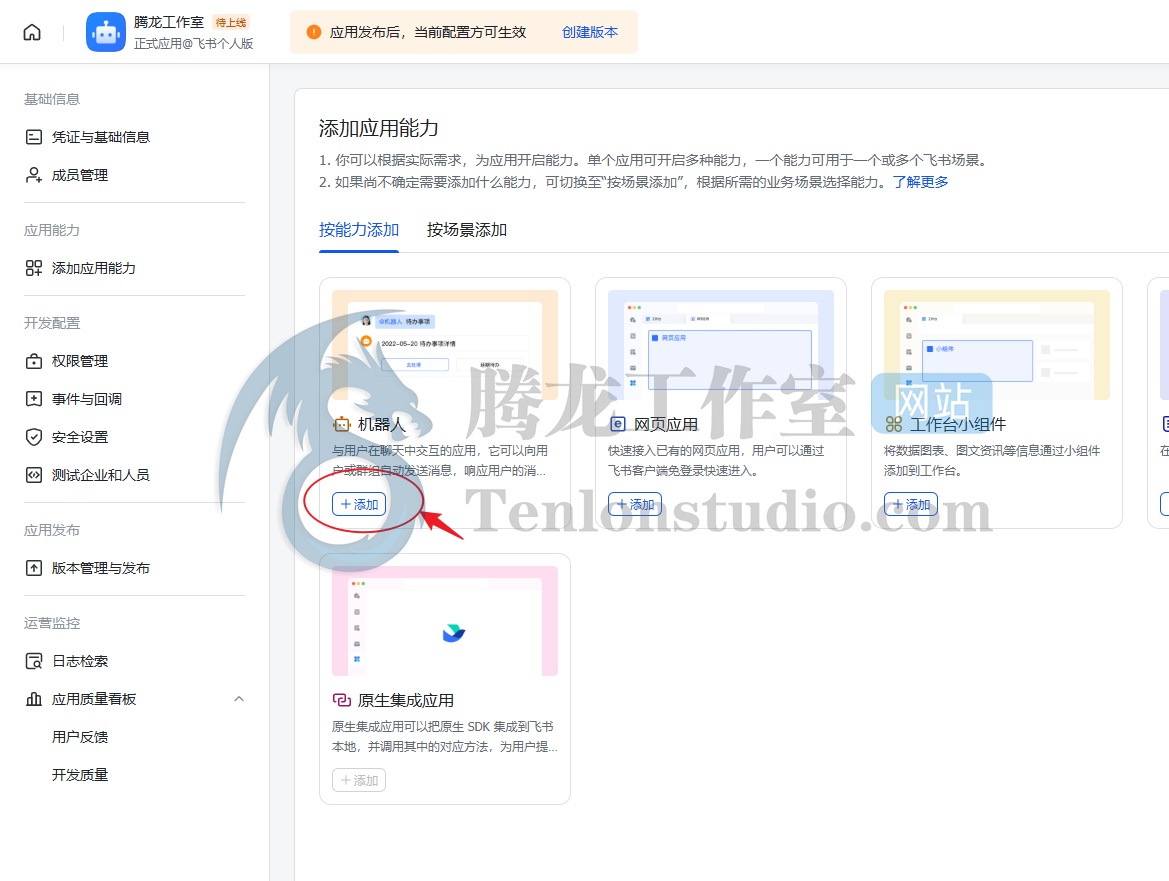The width and height of the screenshot is (1169, 881).
Task: Collapse the 应用质量看板 chevron
Action: coord(239,699)
